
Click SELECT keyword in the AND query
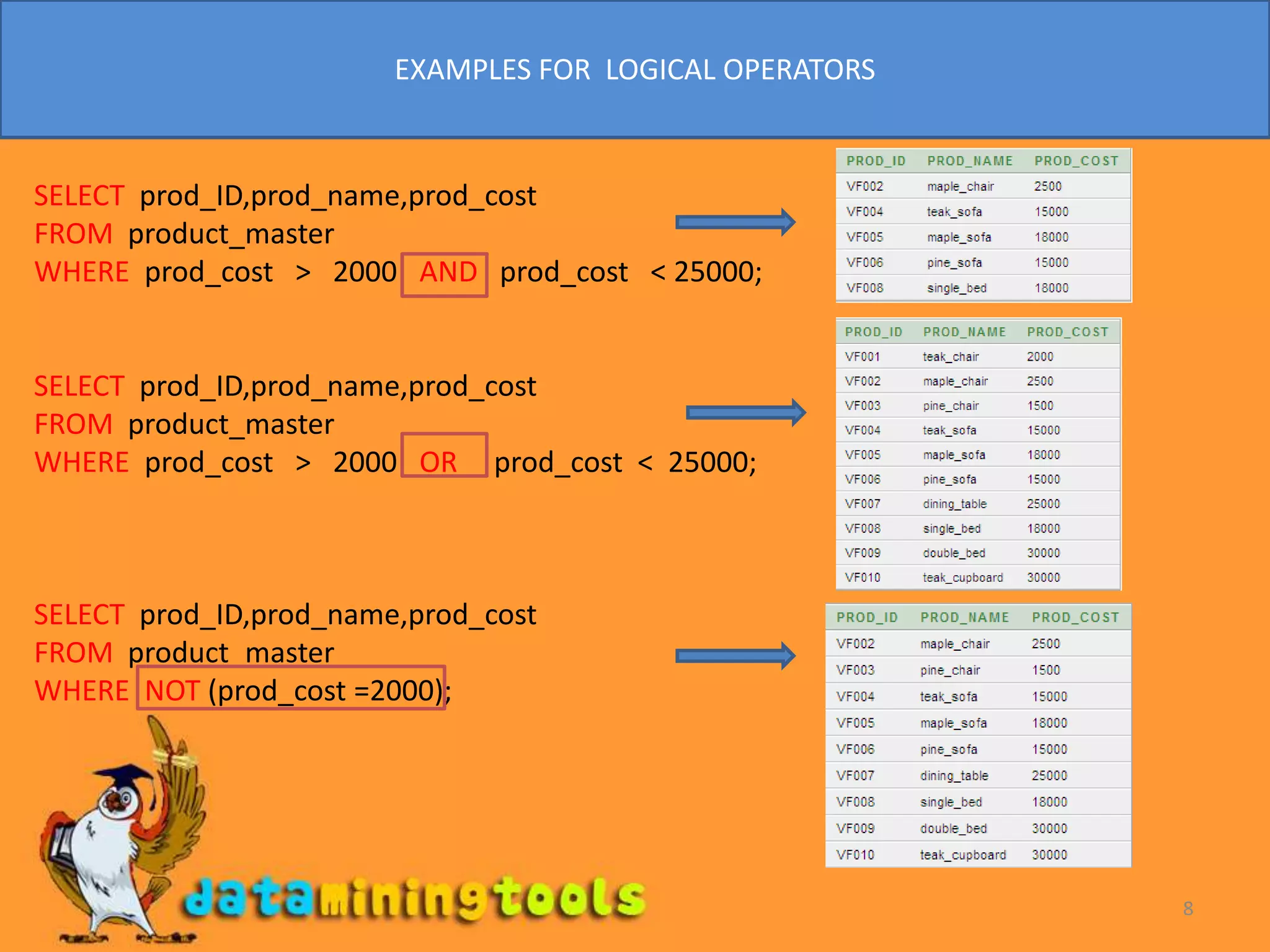tap(79, 196)
